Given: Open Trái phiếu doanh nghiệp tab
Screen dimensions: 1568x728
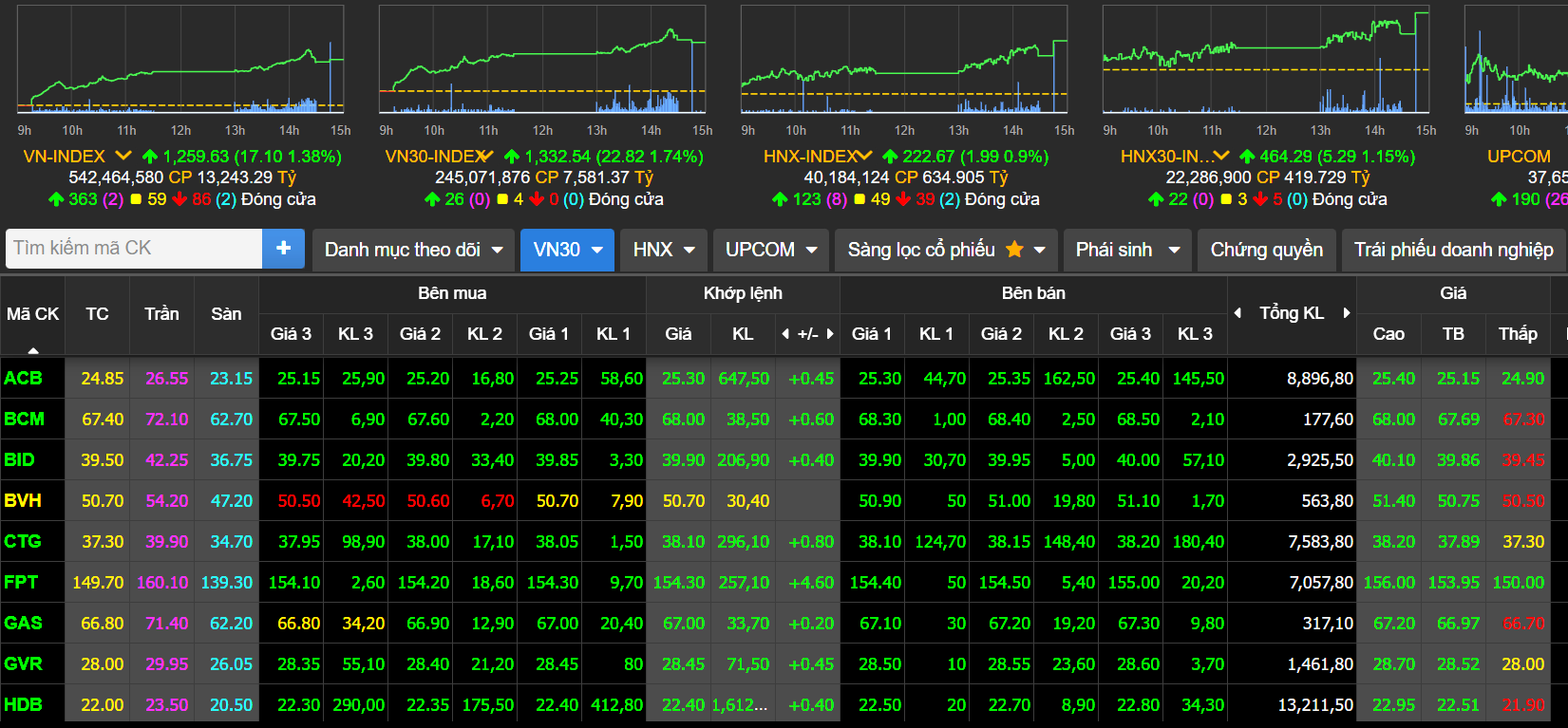Looking at the screenshot, I should point(1454,250).
